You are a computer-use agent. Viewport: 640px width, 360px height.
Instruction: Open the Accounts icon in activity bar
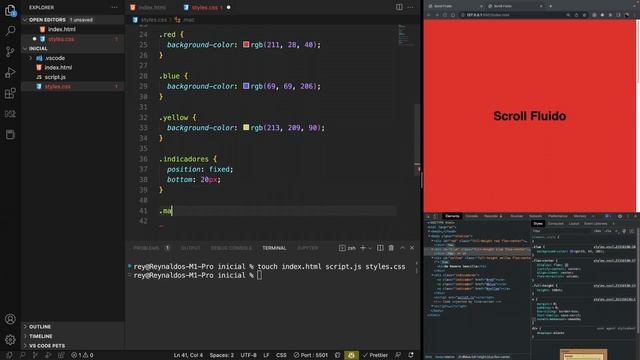coord(10,319)
